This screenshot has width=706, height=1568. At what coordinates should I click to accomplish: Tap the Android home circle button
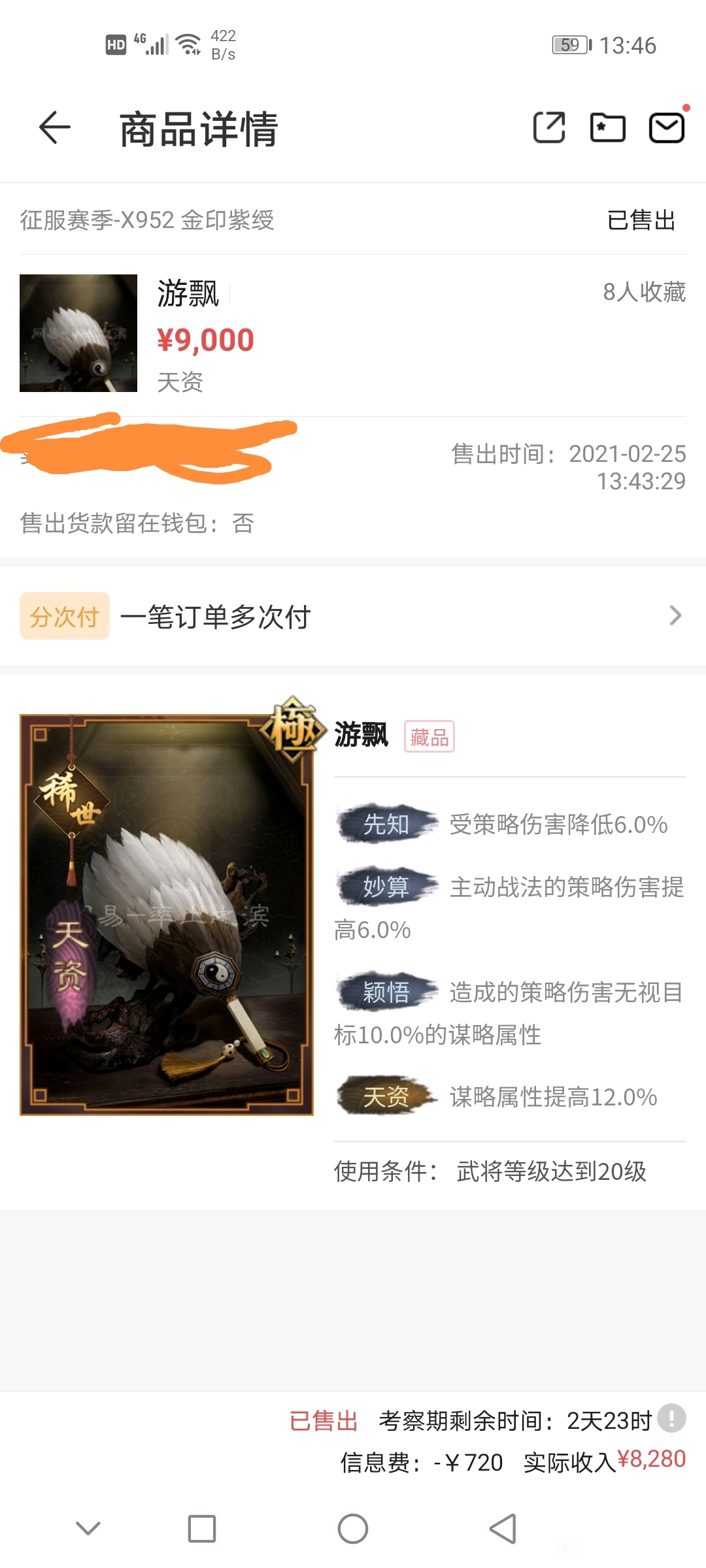coord(353,1529)
